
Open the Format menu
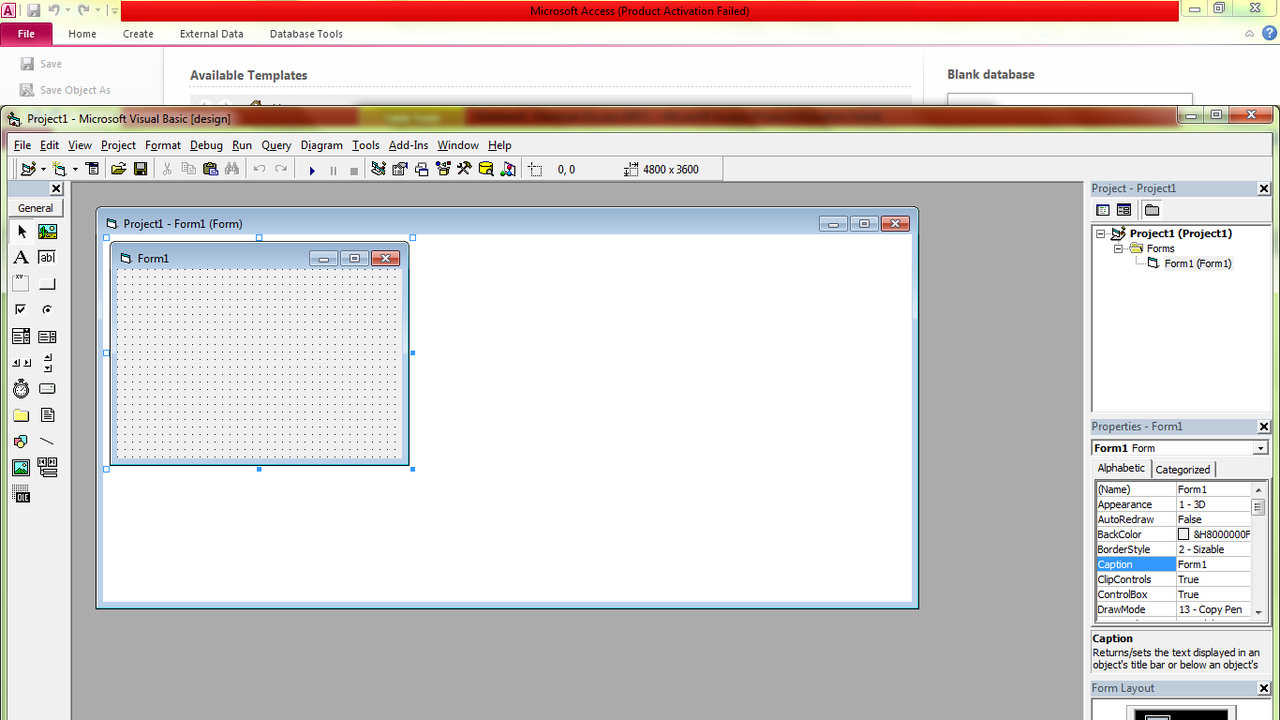pos(163,145)
